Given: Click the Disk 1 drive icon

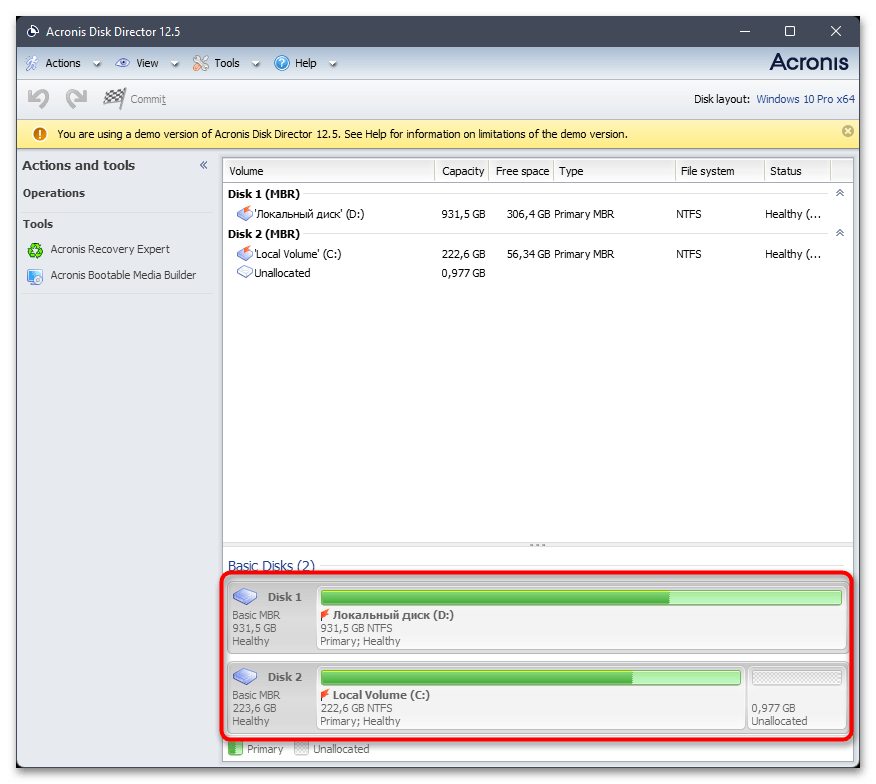Looking at the screenshot, I should (x=246, y=597).
